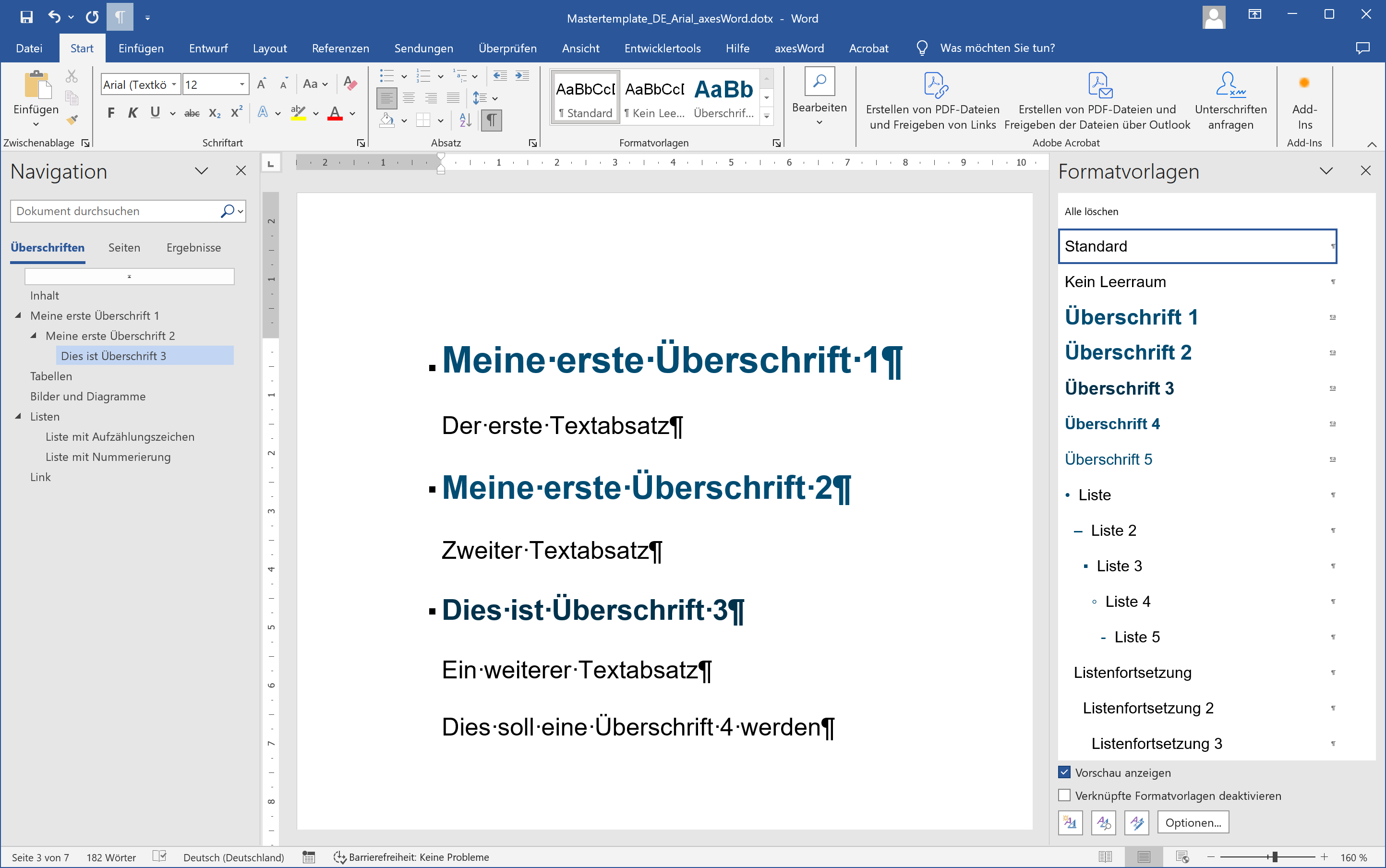Click Barrierefreiheit: Keine Probleme status
Image resolution: width=1386 pixels, height=868 pixels.
pyautogui.click(x=411, y=857)
